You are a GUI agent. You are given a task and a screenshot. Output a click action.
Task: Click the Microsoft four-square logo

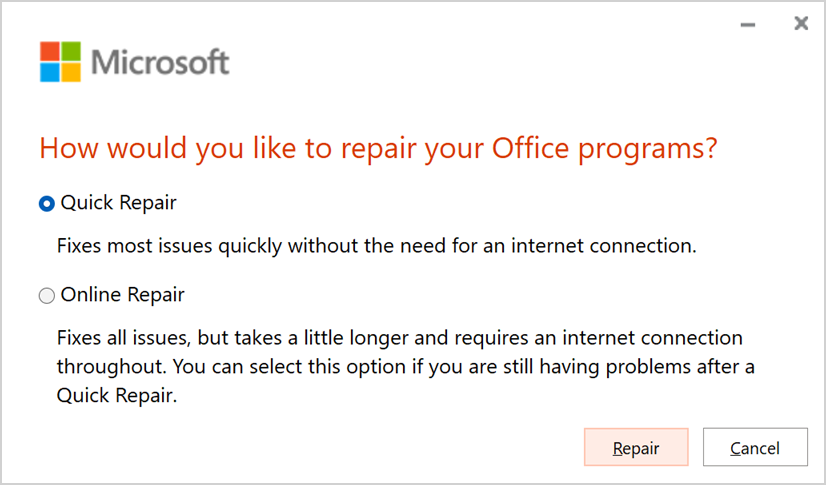pyautogui.click(x=59, y=62)
